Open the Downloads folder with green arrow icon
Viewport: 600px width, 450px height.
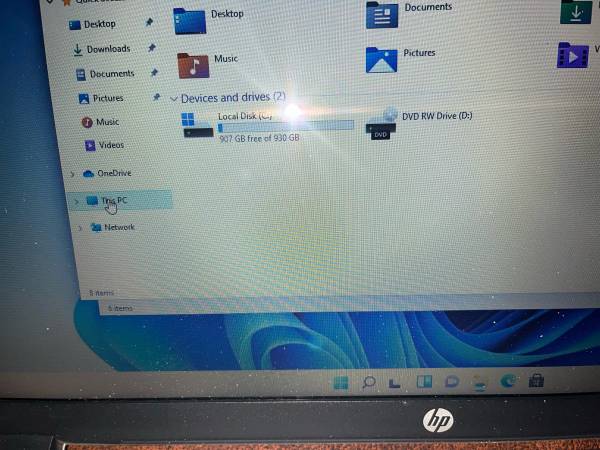(x=574, y=11)
